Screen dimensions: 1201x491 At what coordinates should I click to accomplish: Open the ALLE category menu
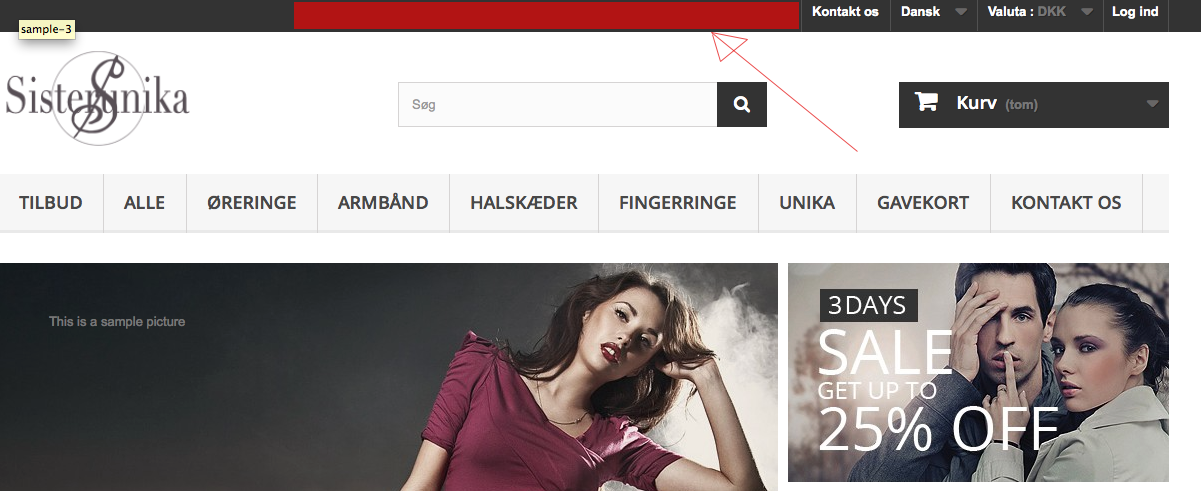pyautogui.click(x=144, y=203)
